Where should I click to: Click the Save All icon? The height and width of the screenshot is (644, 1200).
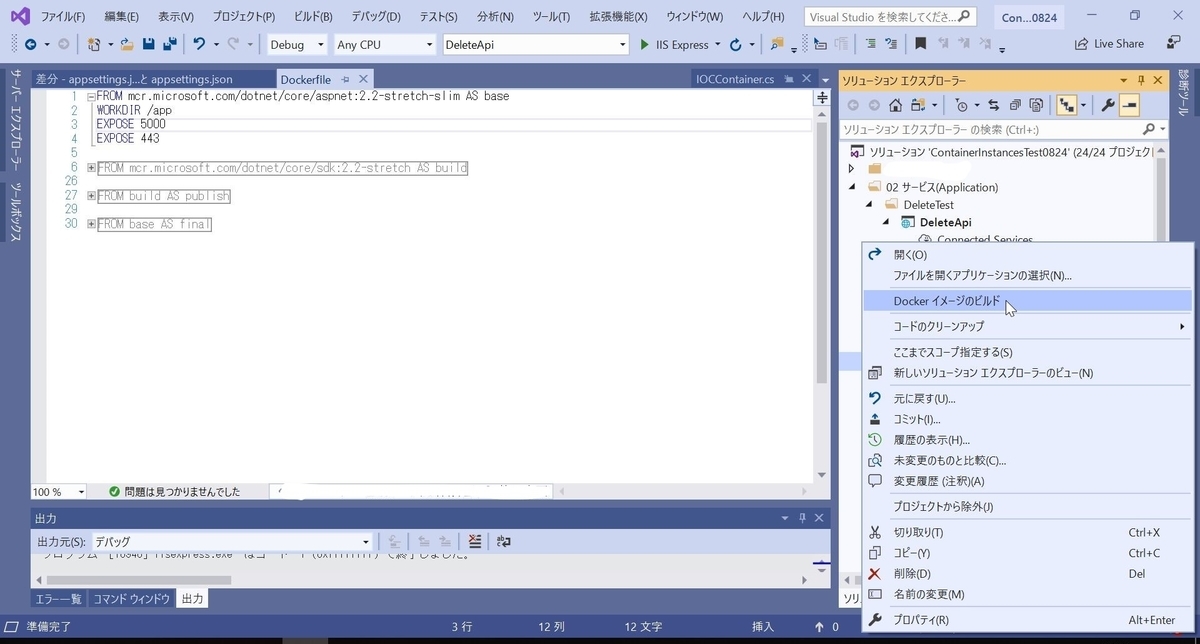[x=169, y=44]
